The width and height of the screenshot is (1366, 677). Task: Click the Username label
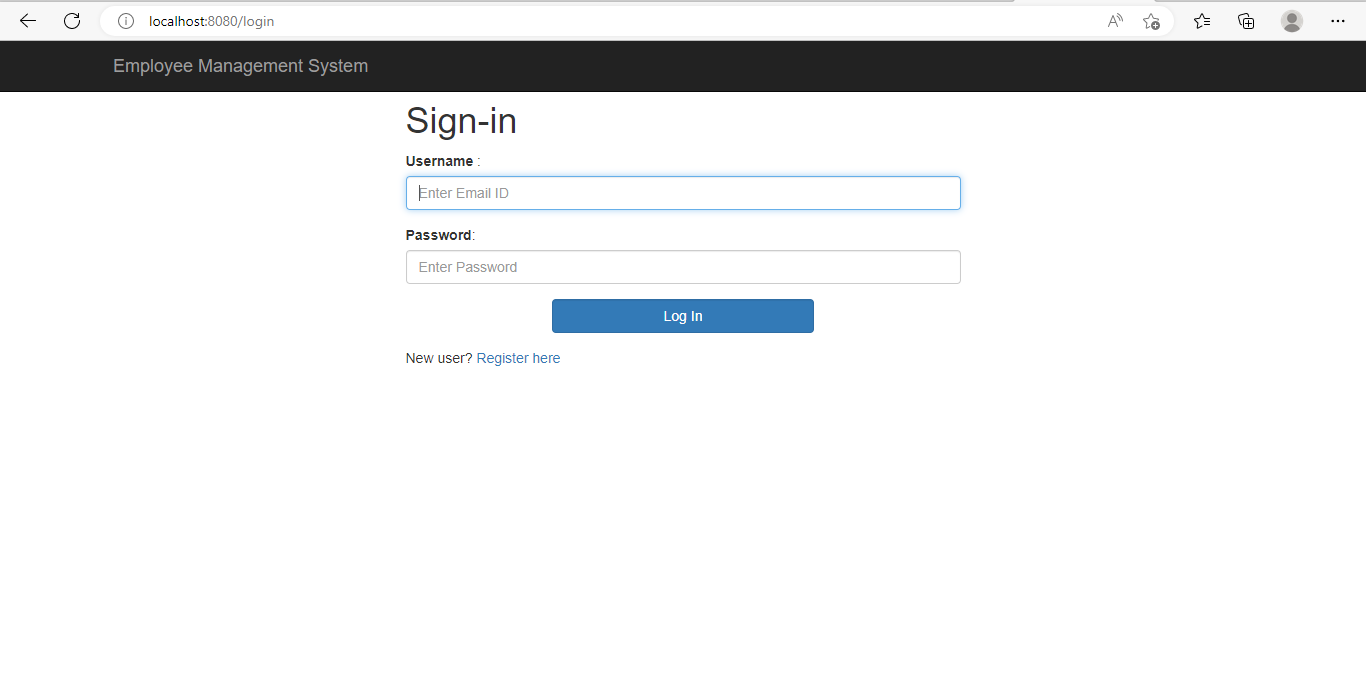point(440,160)
